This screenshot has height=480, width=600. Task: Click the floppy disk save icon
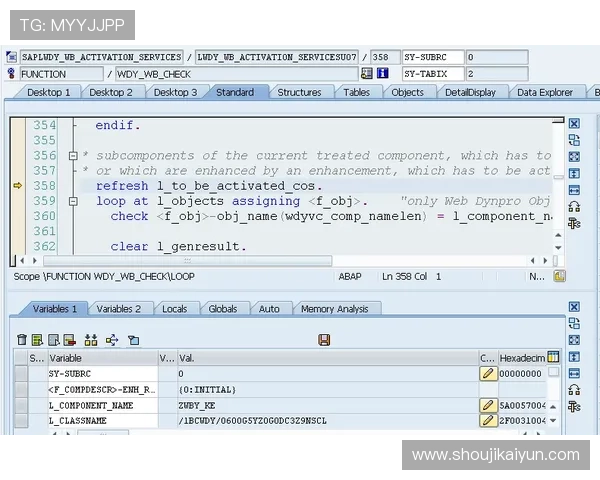click(324, 340)
